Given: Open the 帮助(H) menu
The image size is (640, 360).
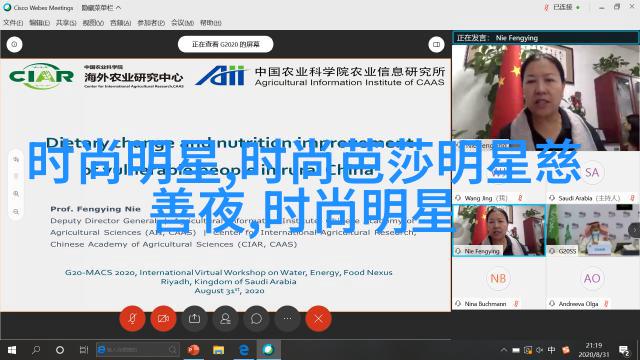Looking at the screenshot, I should point(211,23).
